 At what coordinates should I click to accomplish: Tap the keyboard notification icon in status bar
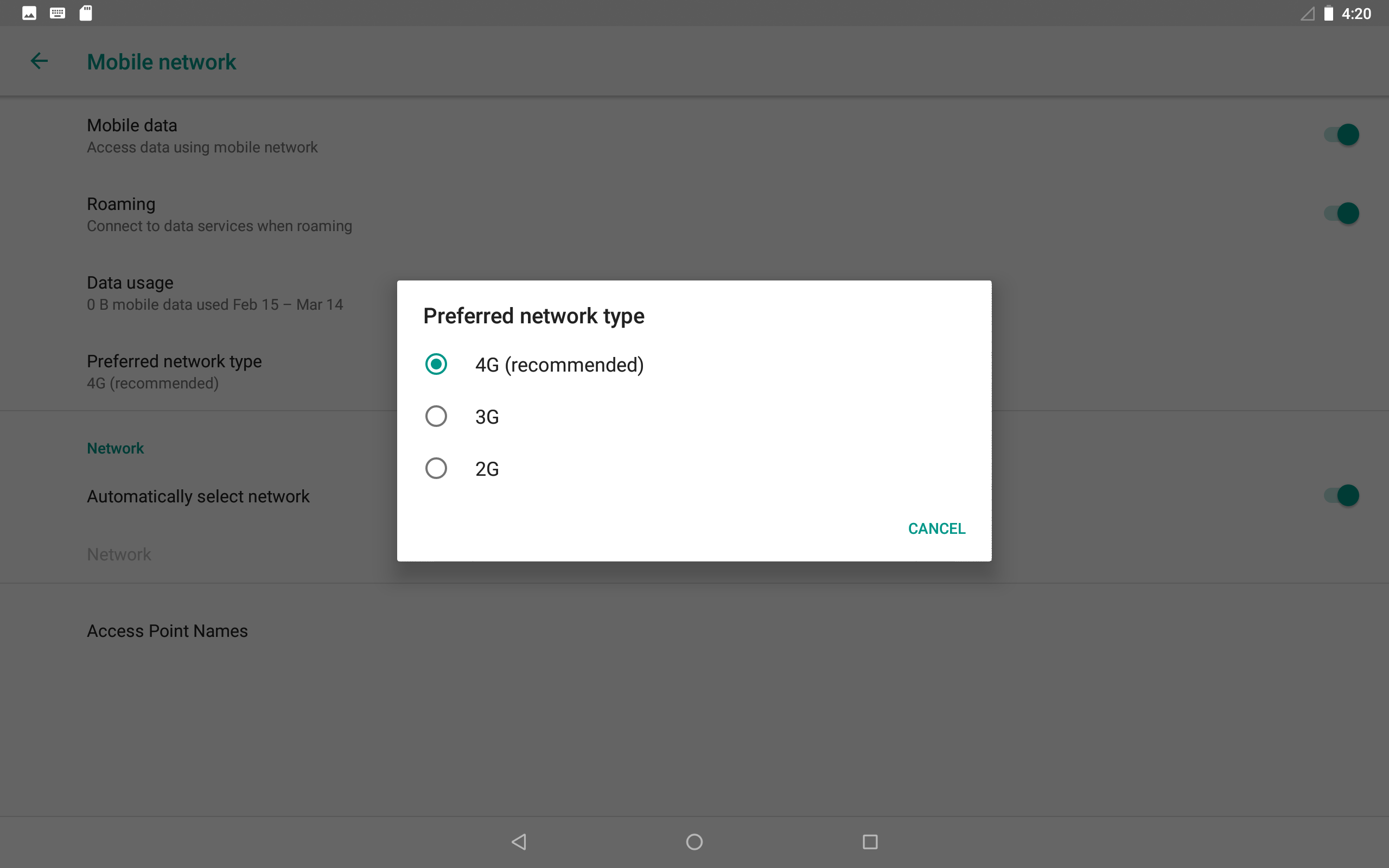(x=58, y=13)
